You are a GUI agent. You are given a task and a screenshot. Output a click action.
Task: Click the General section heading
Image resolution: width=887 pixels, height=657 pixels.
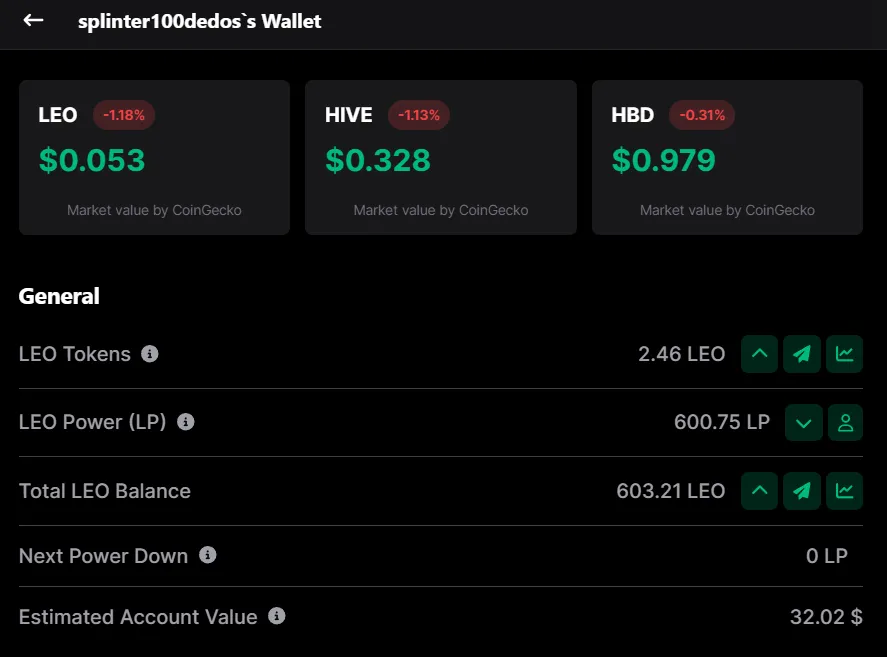click(59, 296)
